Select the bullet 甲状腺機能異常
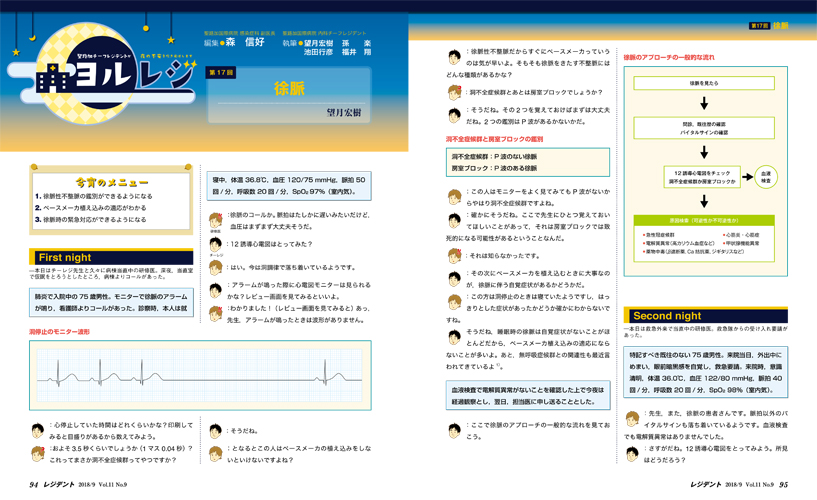Image resolution: width=817 pixels, height=500 pixels. [741, 243]
